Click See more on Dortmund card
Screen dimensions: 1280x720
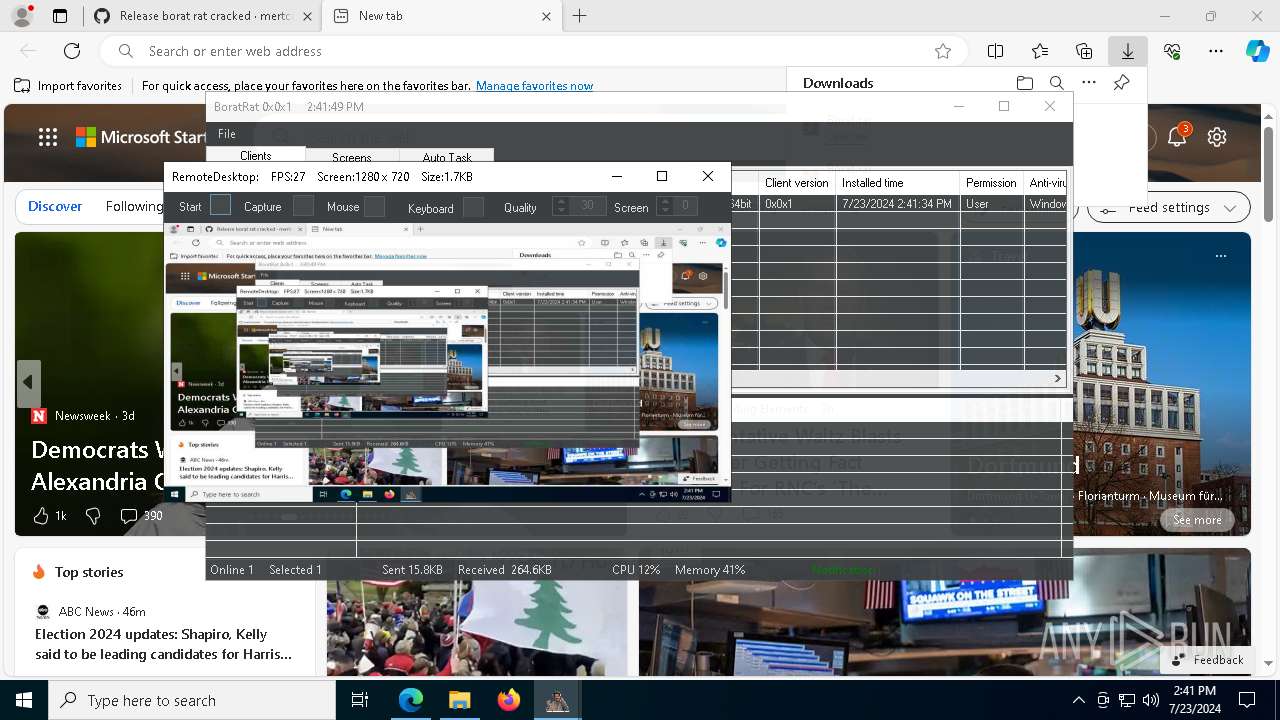pos(1197,520)
